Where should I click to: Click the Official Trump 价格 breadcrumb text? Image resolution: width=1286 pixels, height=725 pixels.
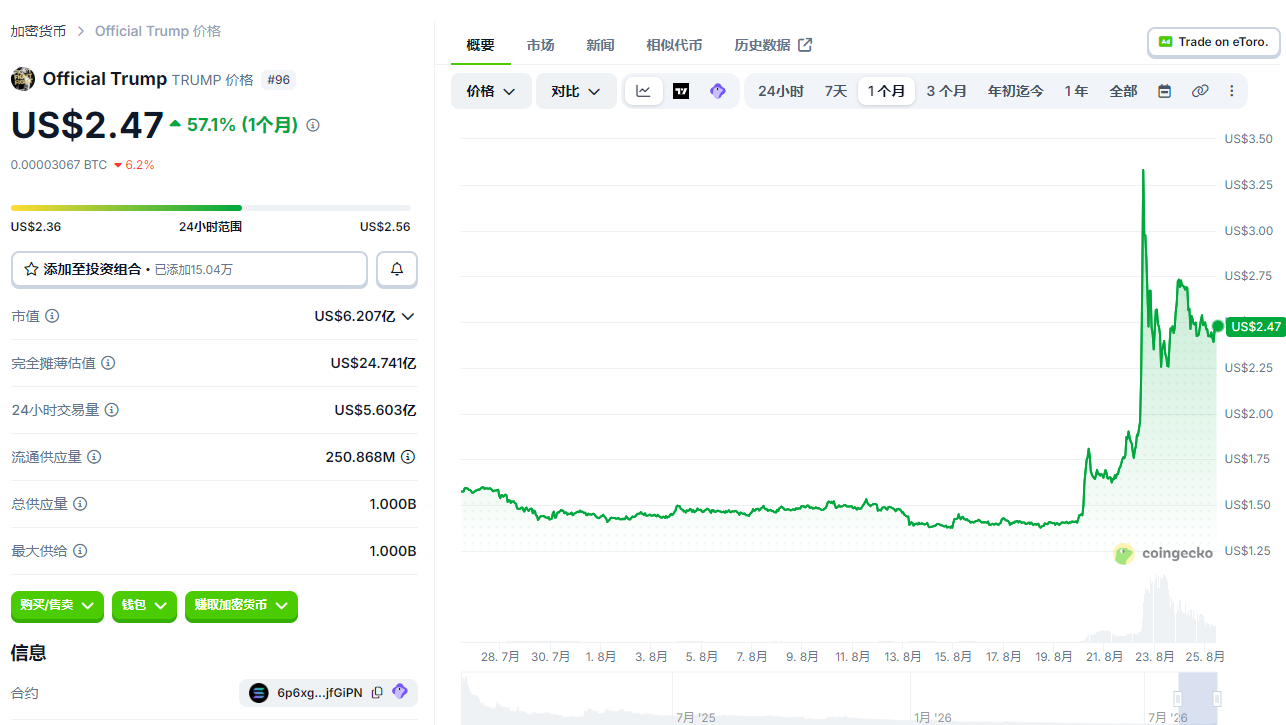point(158,31)
